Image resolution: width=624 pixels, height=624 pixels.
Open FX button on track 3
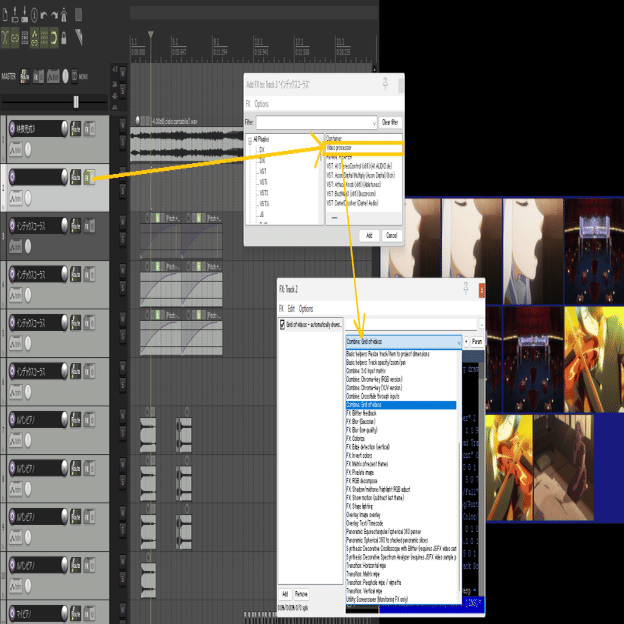point(89,226)
